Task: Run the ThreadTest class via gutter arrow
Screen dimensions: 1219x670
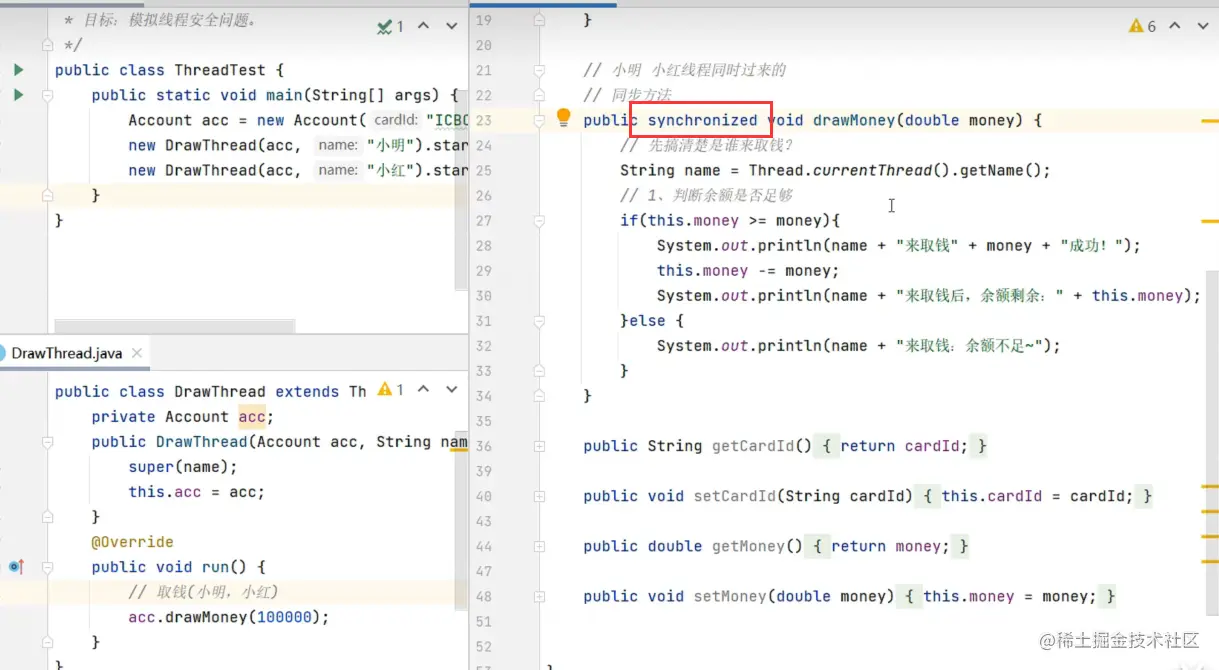Action: pyautogui.click(x=18, y=70)
